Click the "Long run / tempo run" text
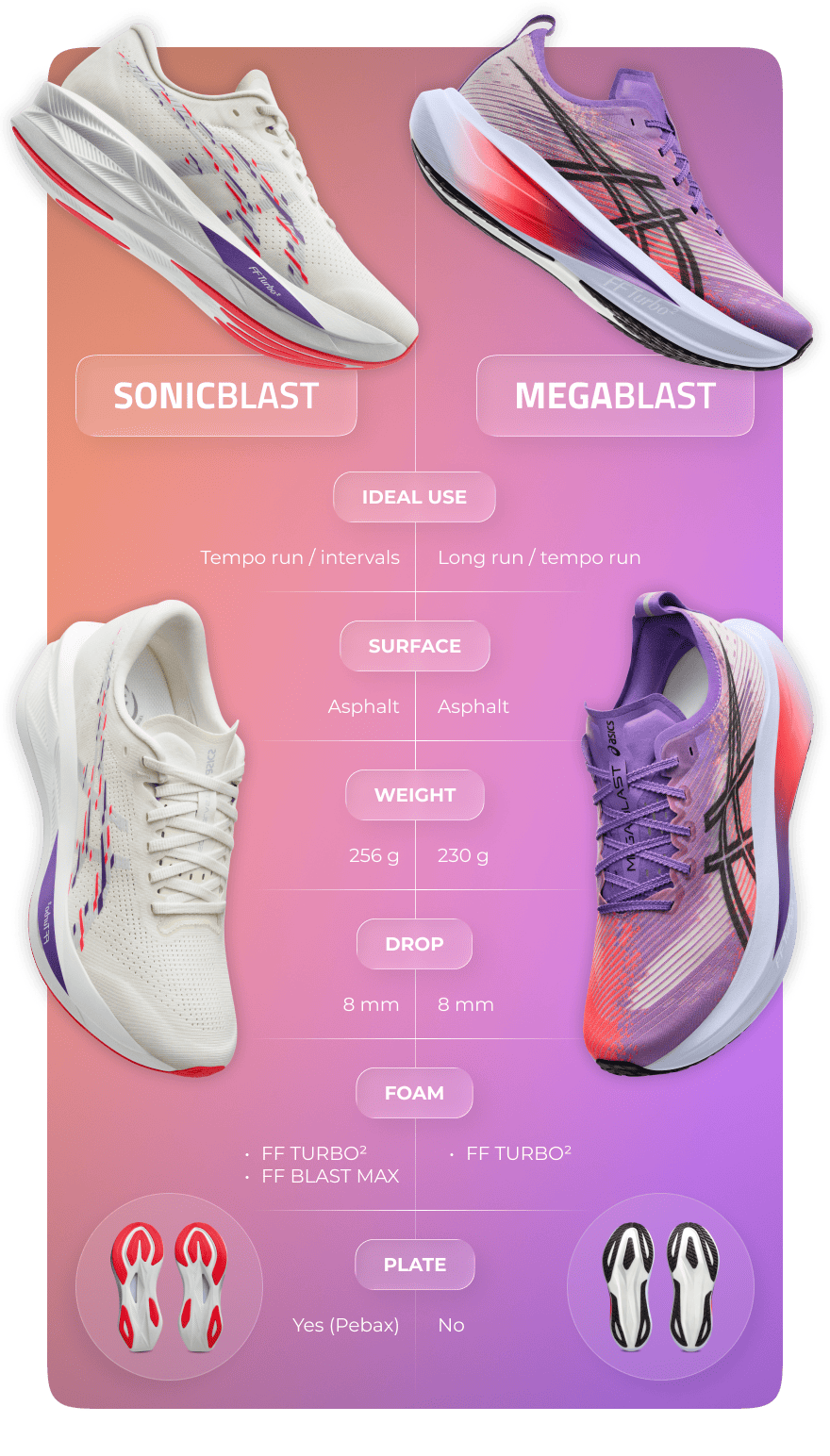The image size is (830, 1456). tap(539, 557)
